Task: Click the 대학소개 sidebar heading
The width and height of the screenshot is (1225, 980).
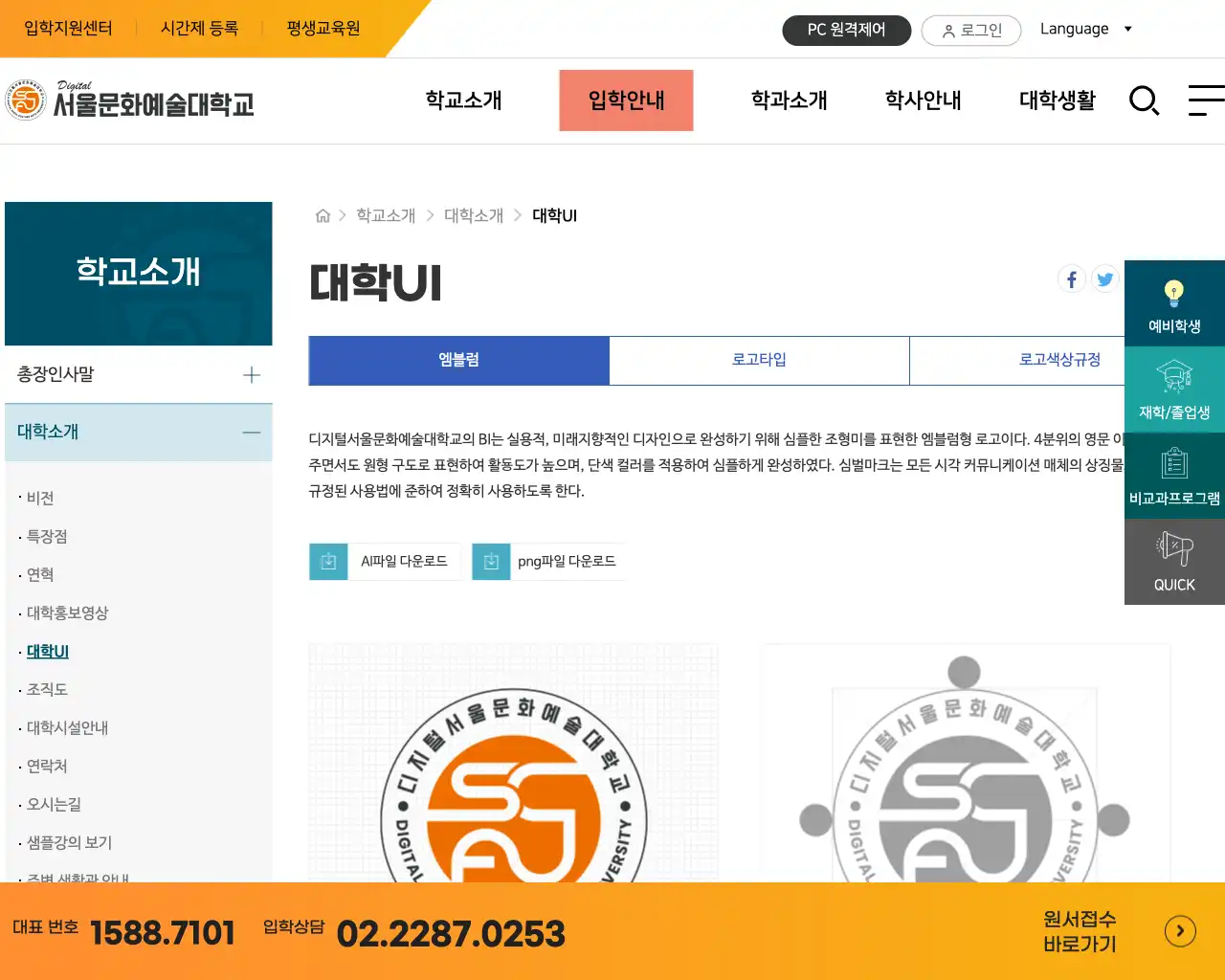Action: tap(48, 433)
